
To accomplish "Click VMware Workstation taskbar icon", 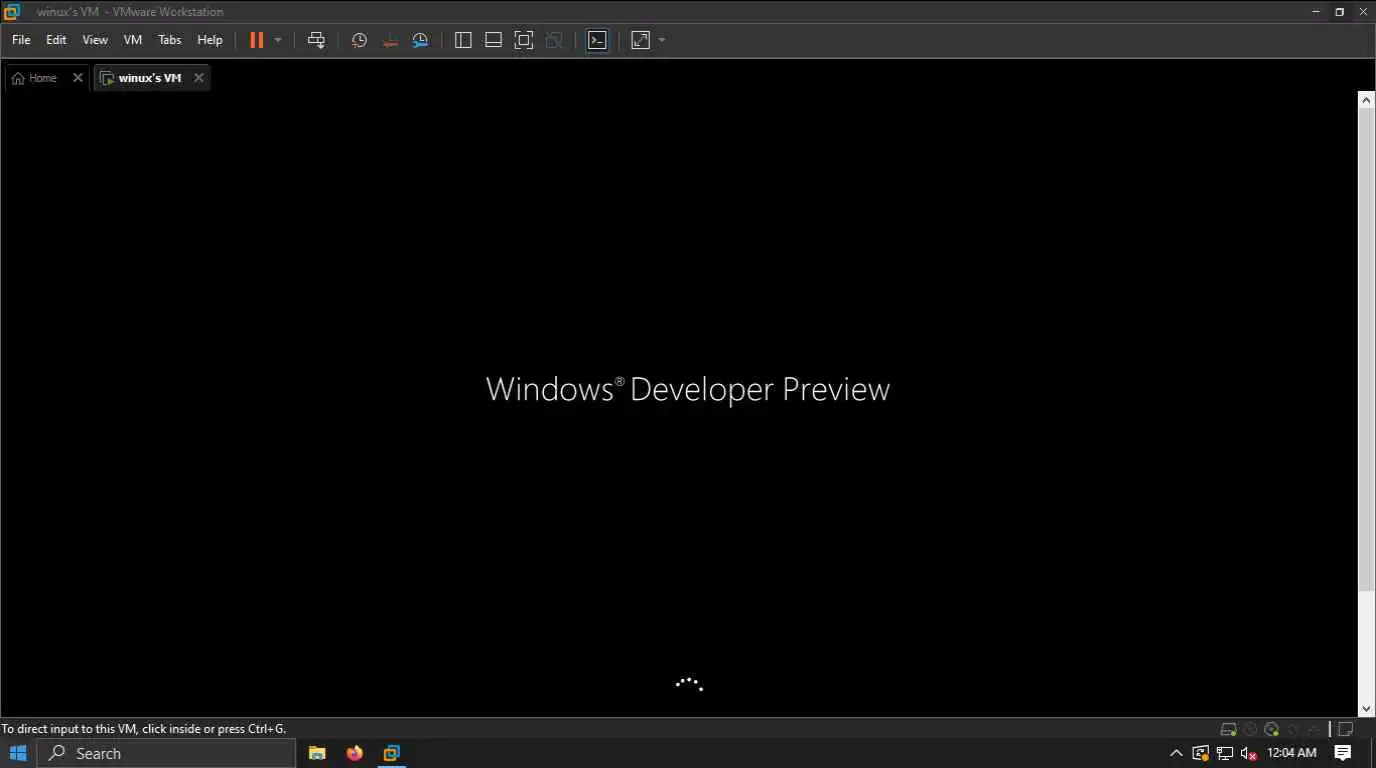I will pos(392,753).
